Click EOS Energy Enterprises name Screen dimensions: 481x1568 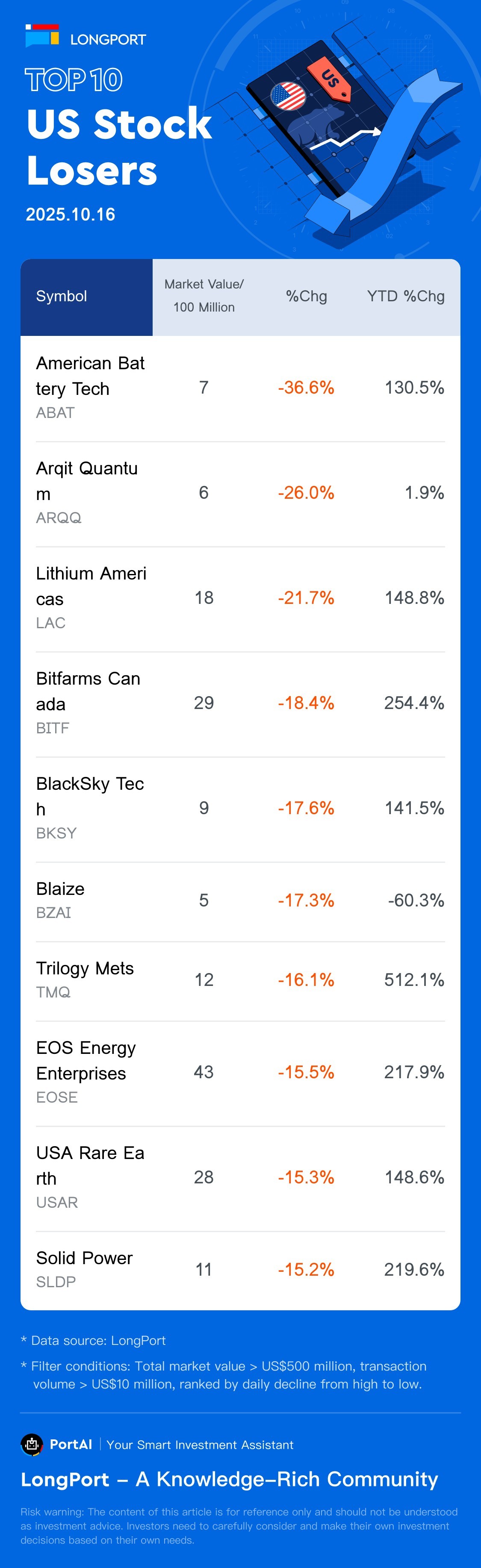click(x=86, y=1060)
